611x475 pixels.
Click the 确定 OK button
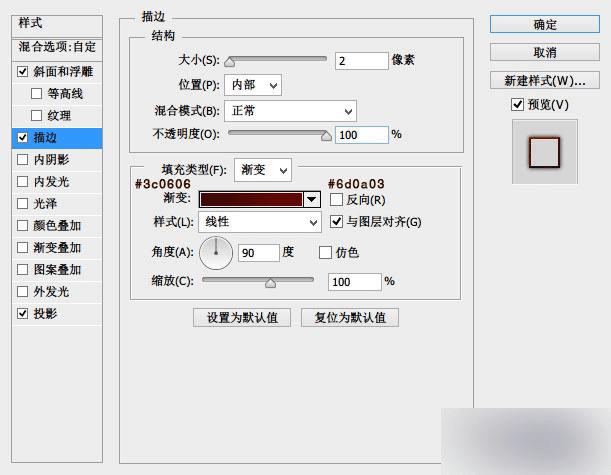(x=544, y=25)
